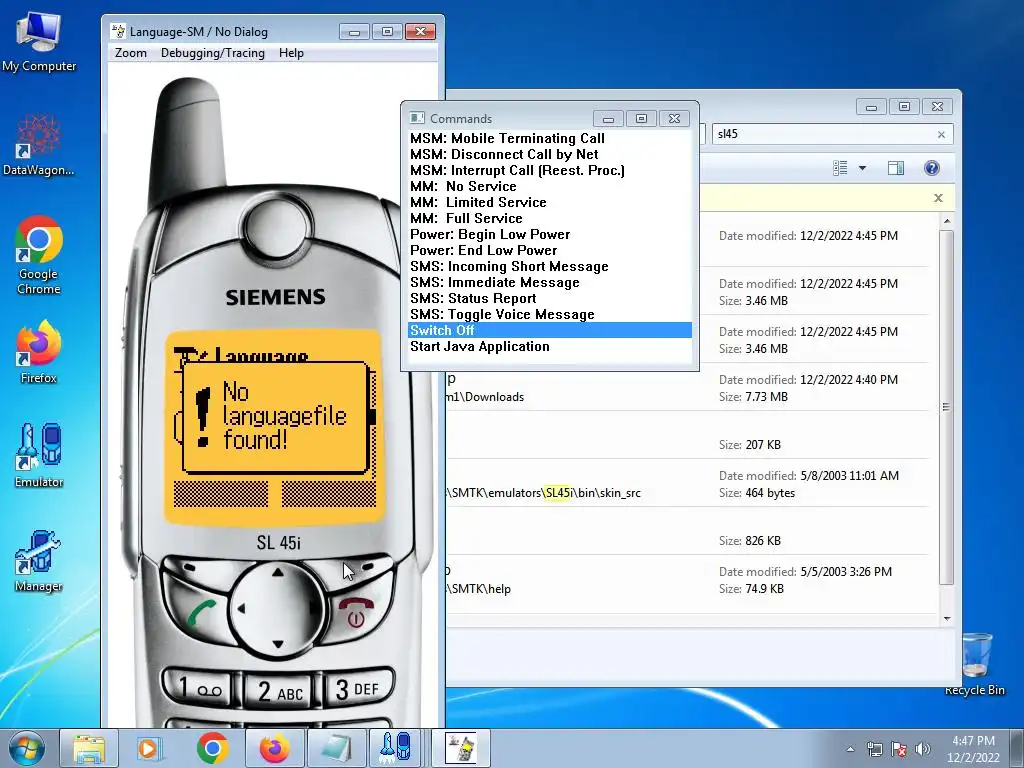Open Help menu in emulator
Viewport: 1024px width, 768px height.
tap(291, 53)
